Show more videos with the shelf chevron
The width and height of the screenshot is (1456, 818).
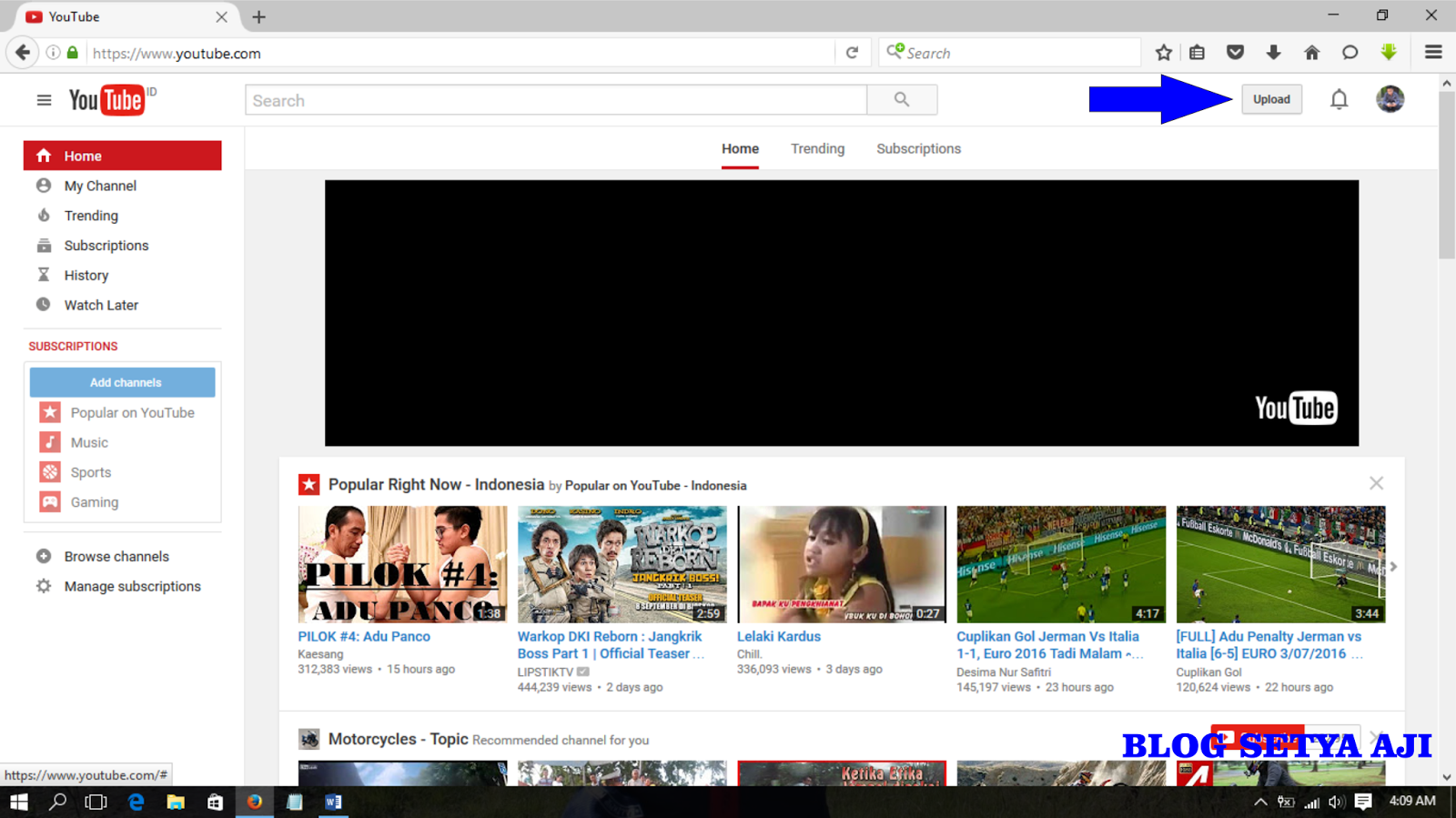click(1393, 566)
